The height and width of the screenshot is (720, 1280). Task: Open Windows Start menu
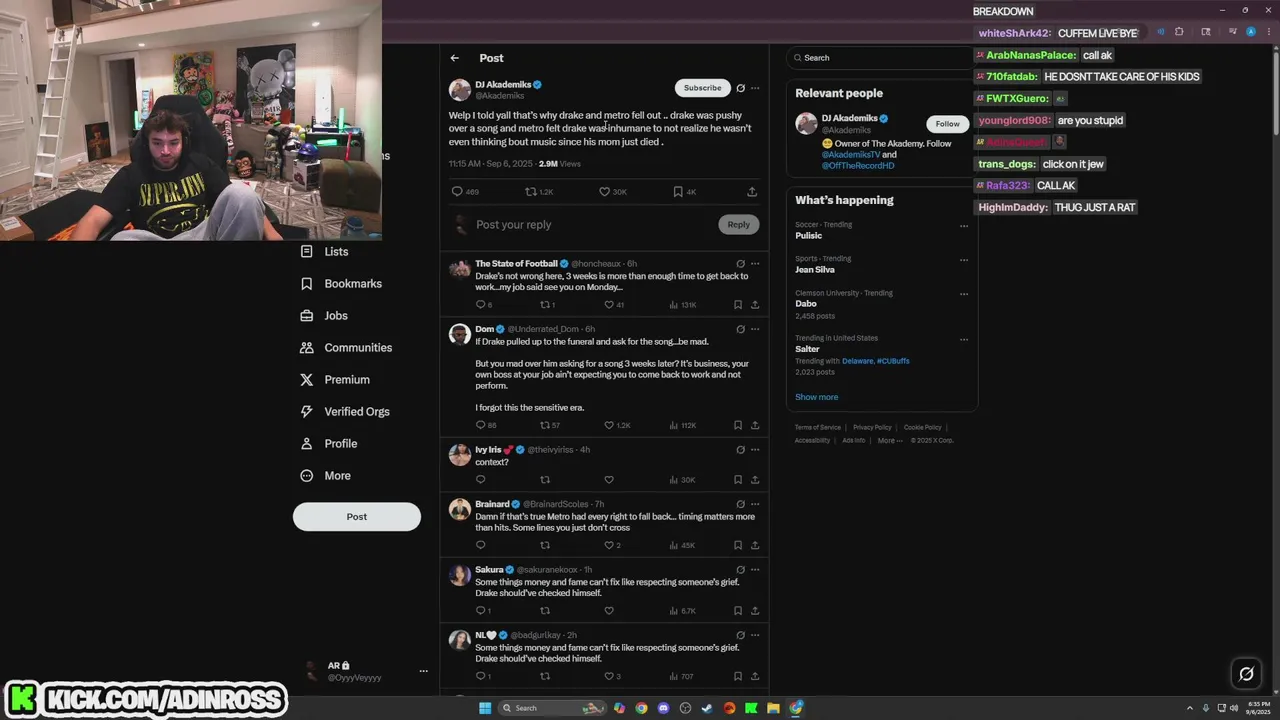tap(485, 708)
